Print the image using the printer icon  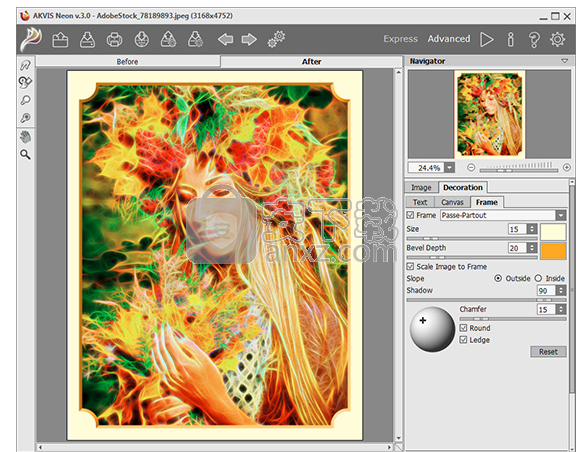[114, 39]
